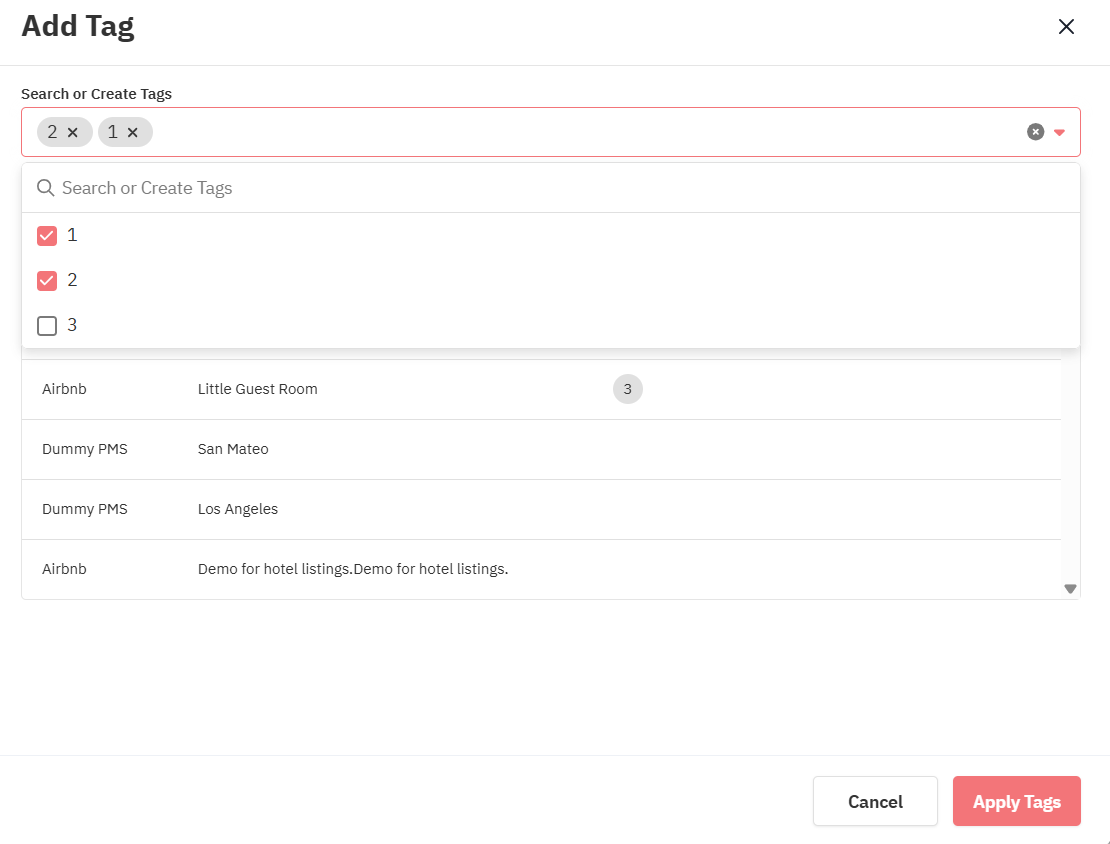Uncheck the tag 2 checkbox

47,281
